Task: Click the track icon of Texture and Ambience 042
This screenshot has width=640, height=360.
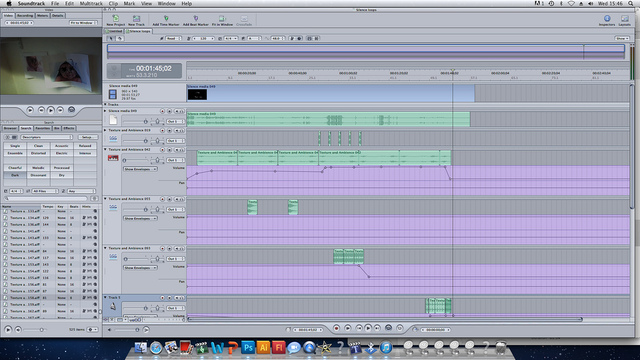Action: pos(113,158)
